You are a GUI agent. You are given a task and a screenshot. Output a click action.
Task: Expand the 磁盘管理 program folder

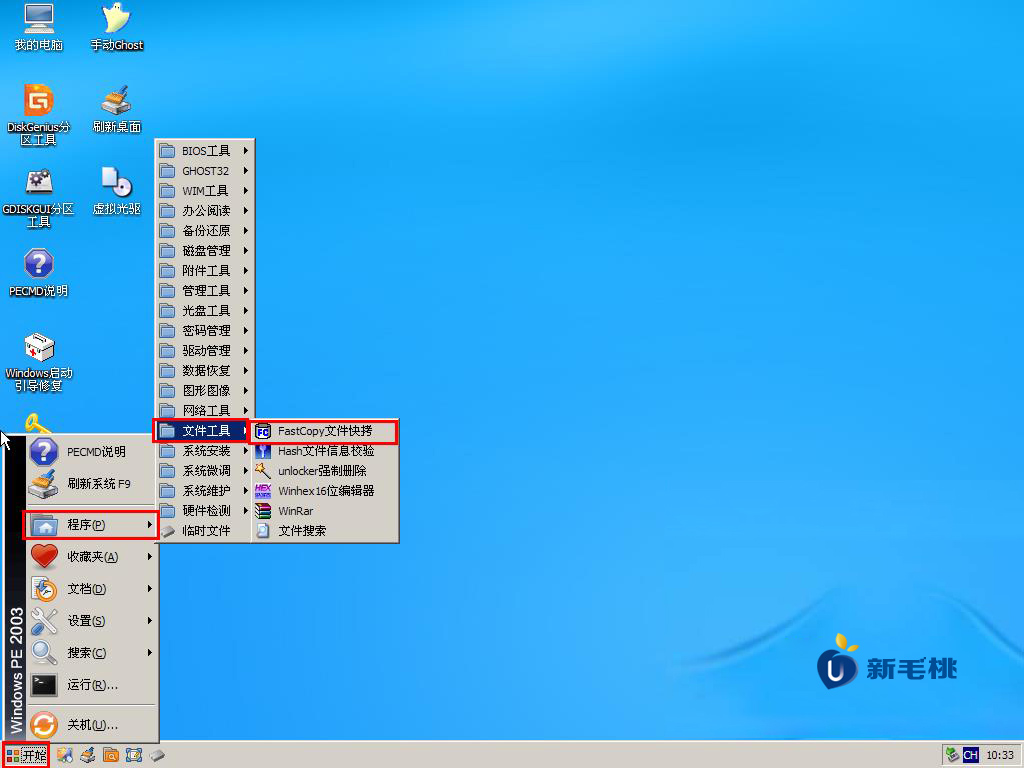tap(204, 251)
